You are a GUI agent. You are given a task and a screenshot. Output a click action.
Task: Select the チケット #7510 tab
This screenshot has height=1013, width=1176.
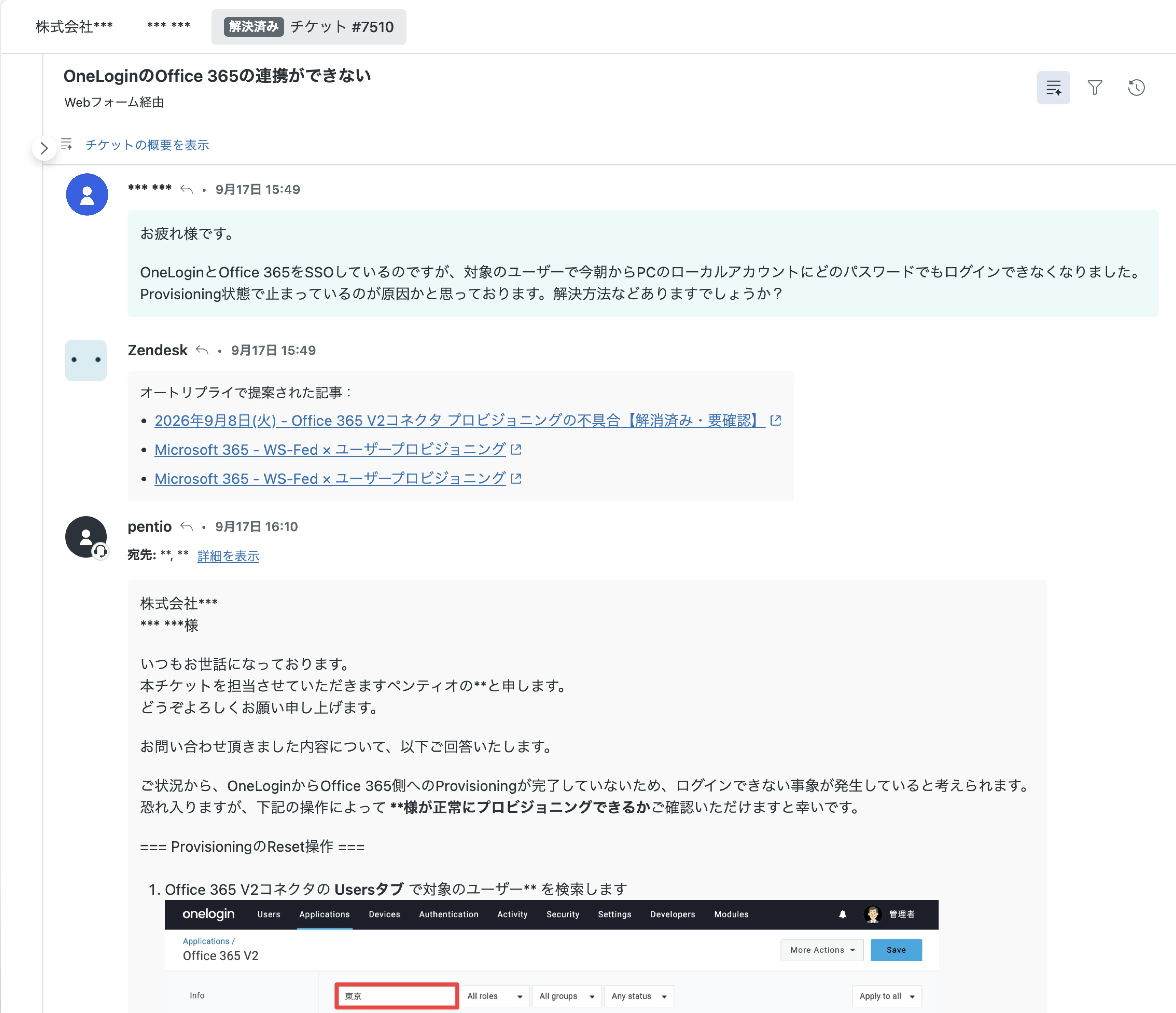coord(309,27)
